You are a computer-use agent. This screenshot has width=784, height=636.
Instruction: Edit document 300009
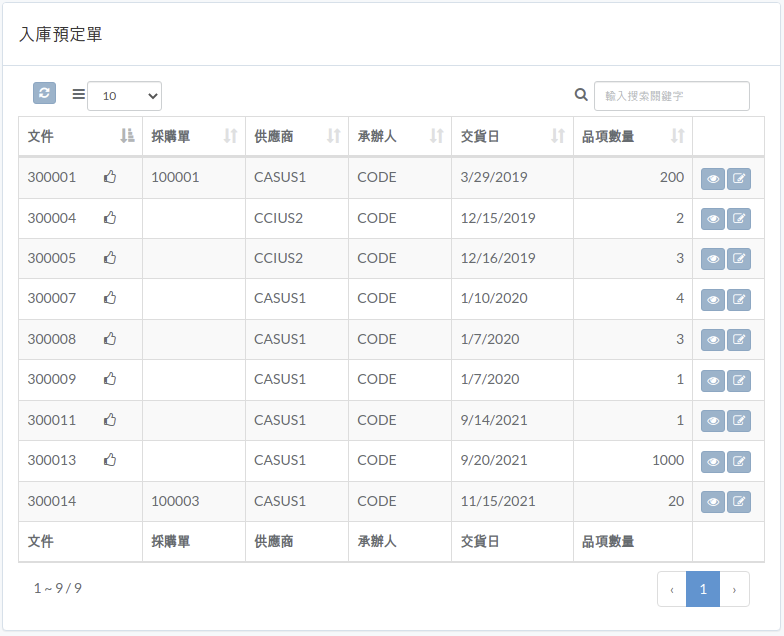coord(739,381)
